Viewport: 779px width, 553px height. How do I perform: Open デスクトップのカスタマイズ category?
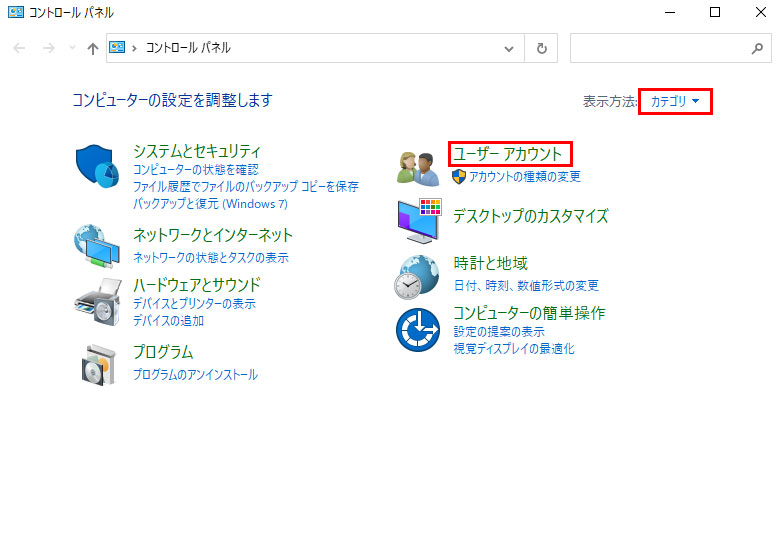(531, 216)
